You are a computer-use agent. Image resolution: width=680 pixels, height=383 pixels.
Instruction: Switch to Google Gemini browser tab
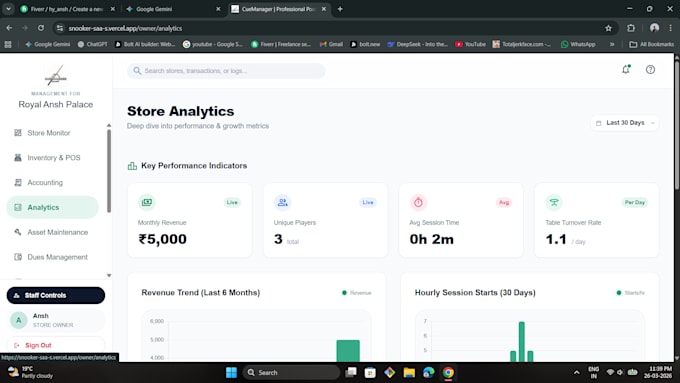pyautogui.click(x=173, y=9)
